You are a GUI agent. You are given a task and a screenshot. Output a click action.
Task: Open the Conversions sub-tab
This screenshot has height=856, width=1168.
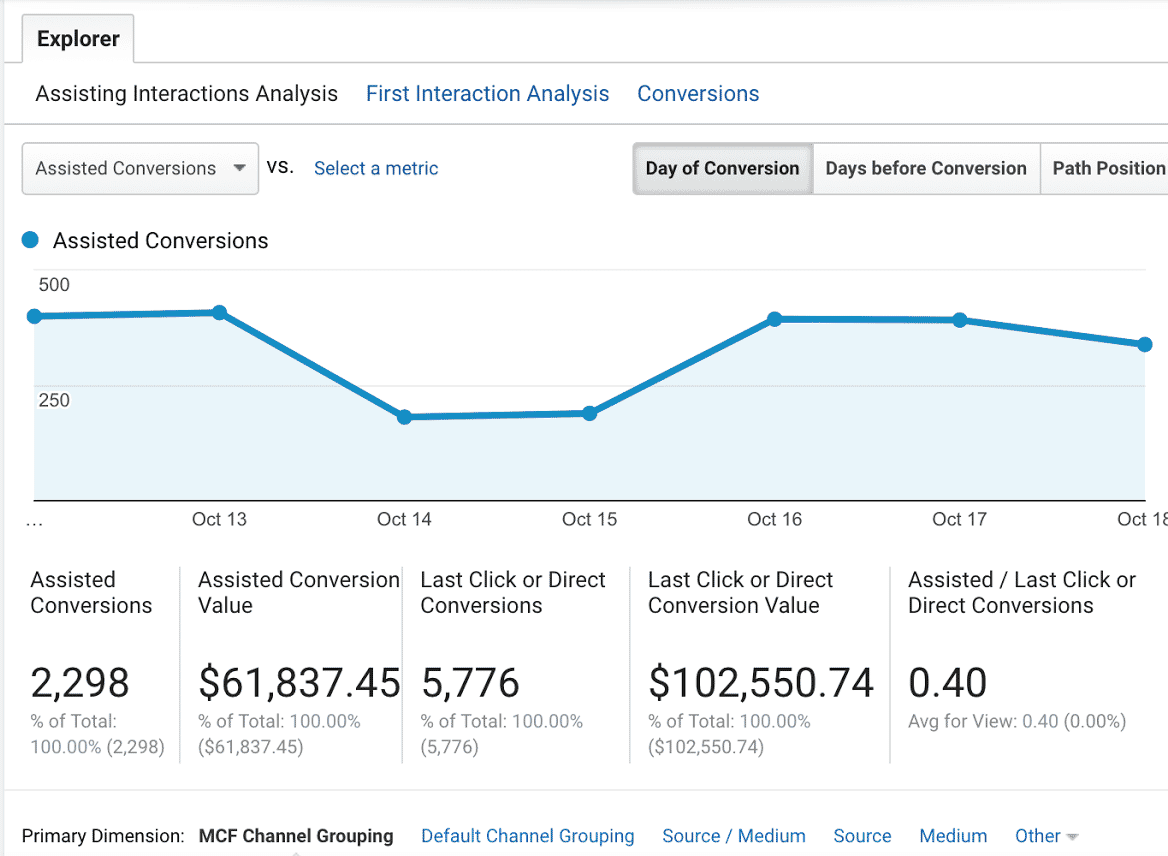698,94
